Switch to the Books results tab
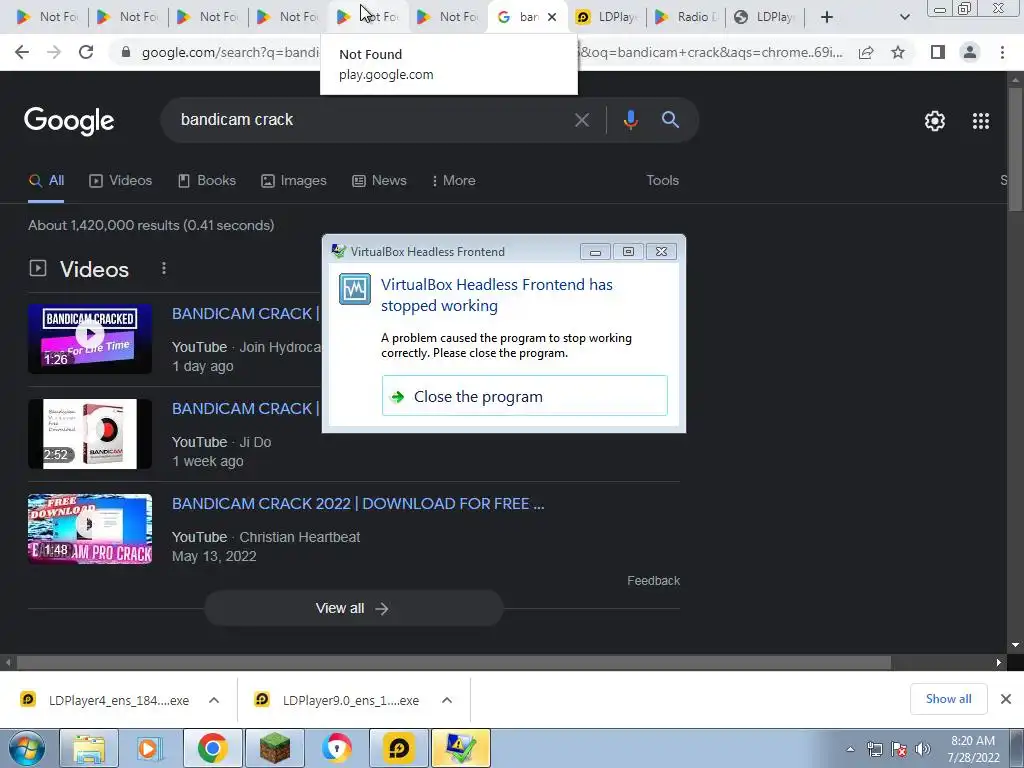Viewport: 1024px width, 768px height. click(207, 181)
